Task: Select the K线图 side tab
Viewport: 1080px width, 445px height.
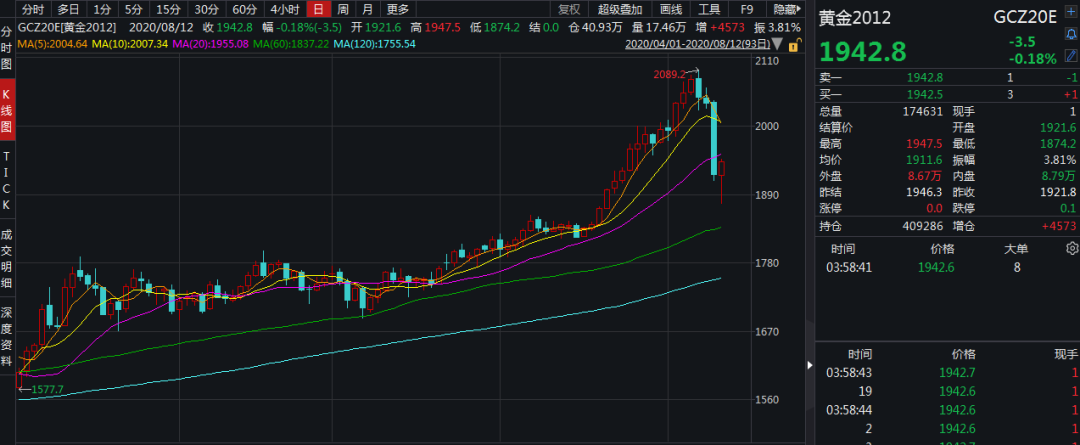Action: 7,114
